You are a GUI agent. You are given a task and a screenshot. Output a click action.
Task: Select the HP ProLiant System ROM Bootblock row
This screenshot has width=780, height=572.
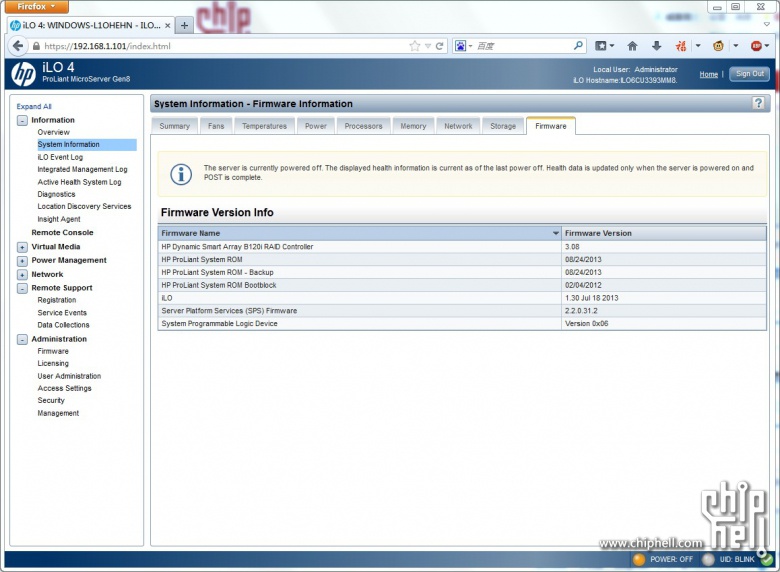[x=462, y=286]
